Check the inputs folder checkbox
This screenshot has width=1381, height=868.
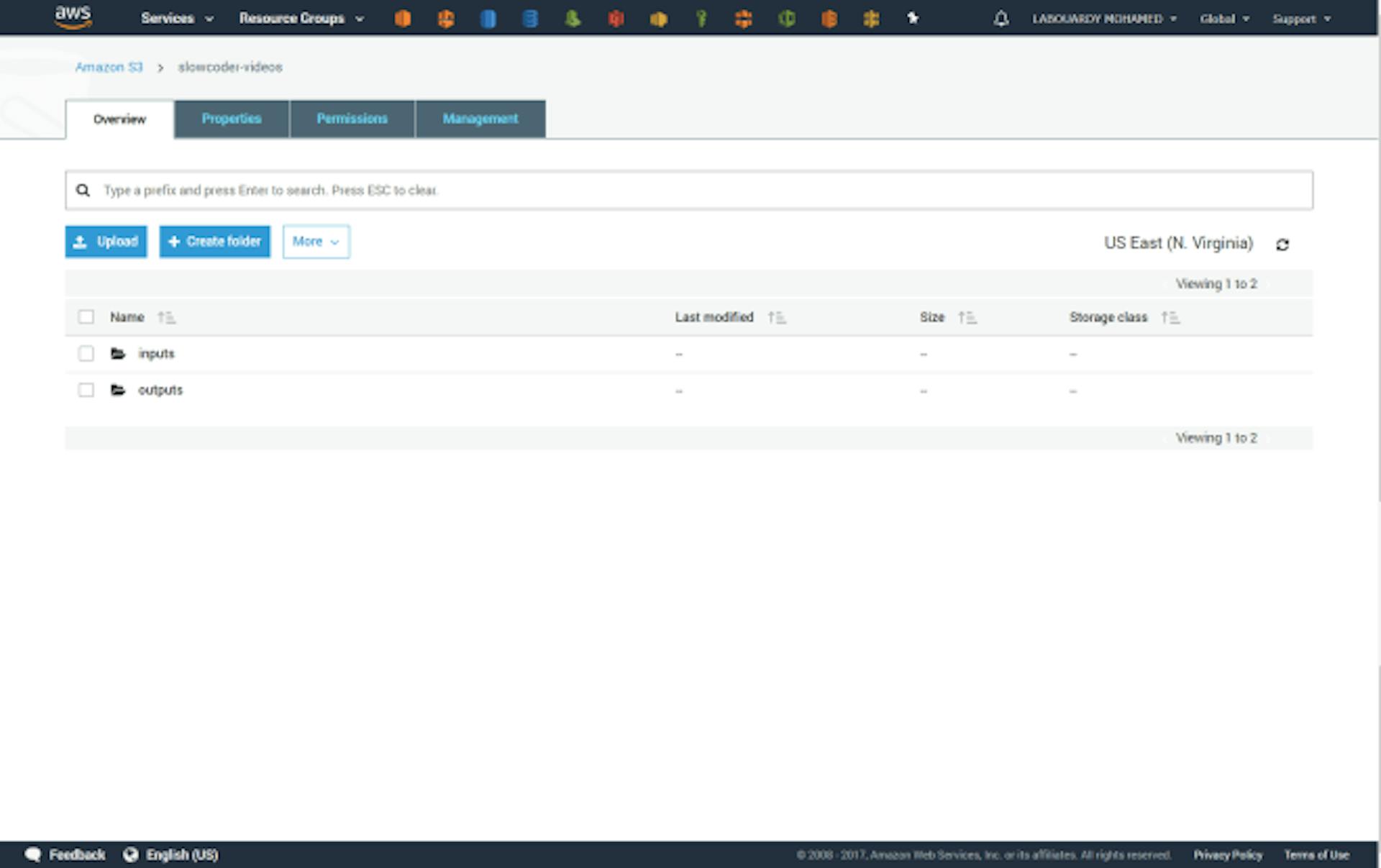86,353
